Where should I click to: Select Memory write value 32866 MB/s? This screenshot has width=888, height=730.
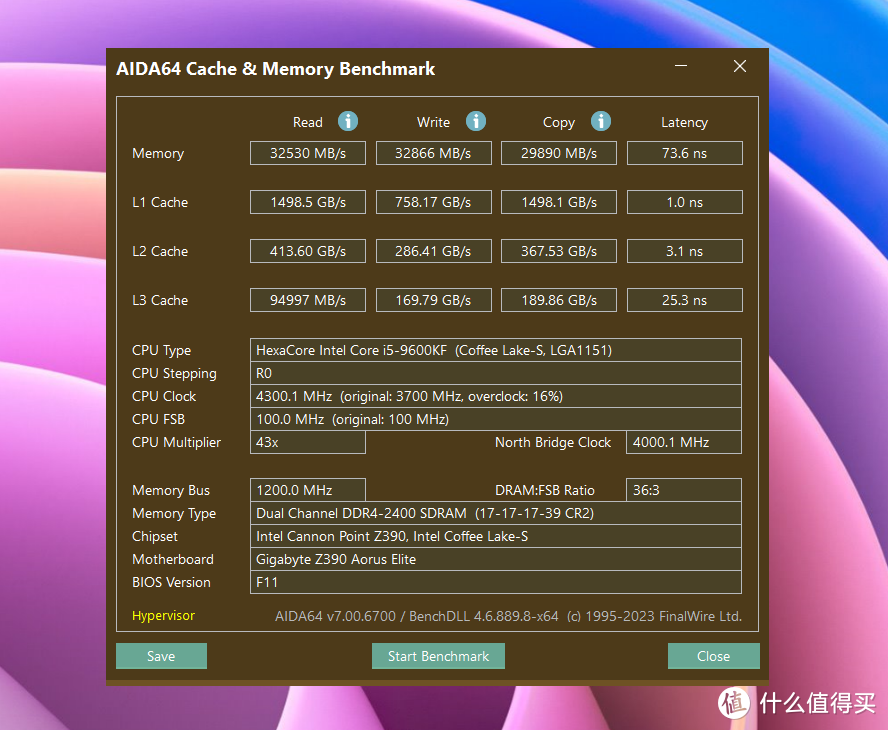(x=434, y=153)
